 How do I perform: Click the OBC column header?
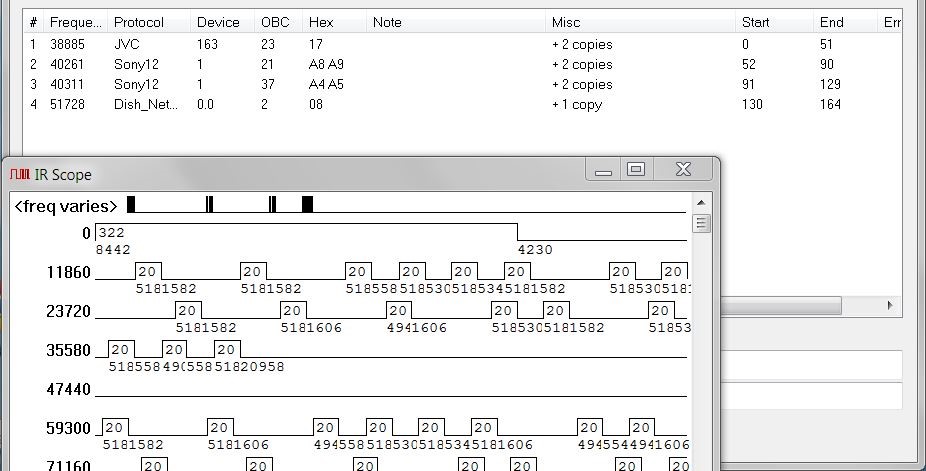[275, 22]
